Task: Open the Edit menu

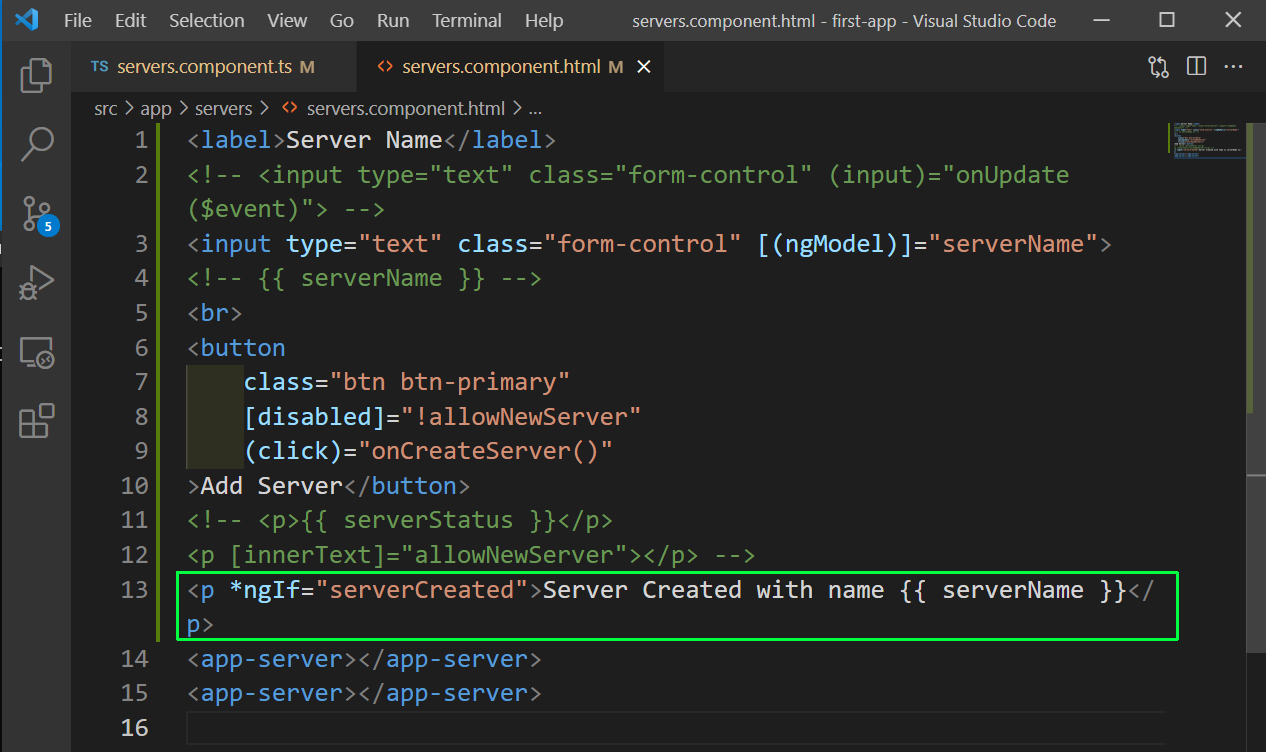Action: click(130, 20)
